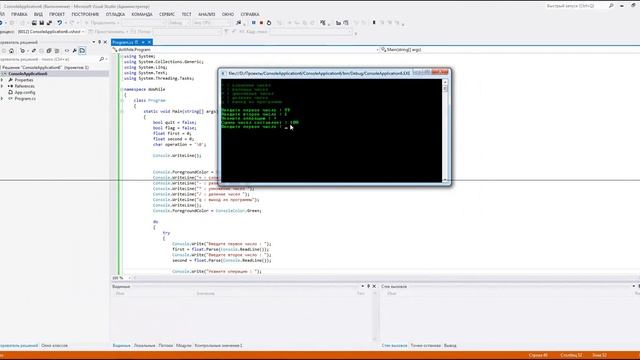Image resolution: width=640 pixels, height=360 pixels.
Task: Select App.config in Solution Explorer
Action: (x=25, y=92)
